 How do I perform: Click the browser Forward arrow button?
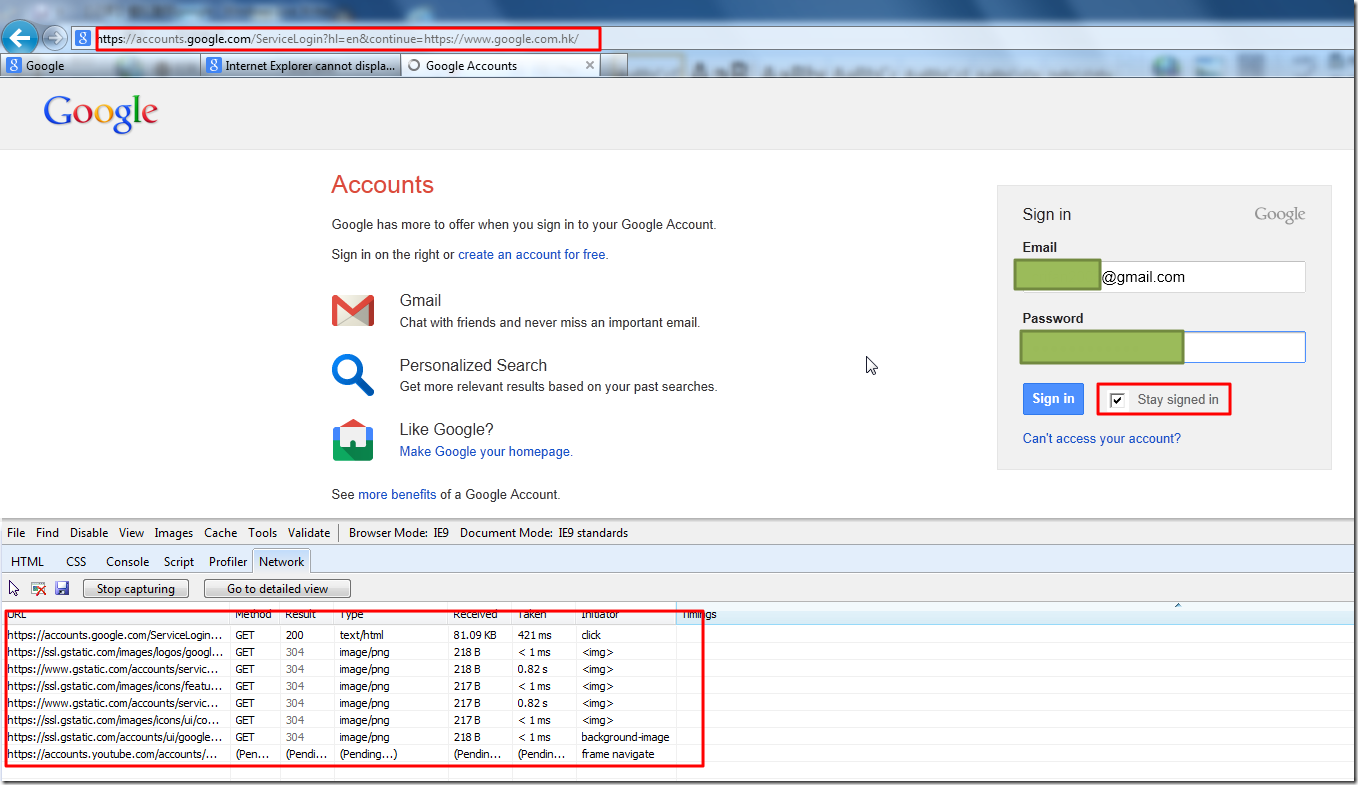tap(55, 38)
